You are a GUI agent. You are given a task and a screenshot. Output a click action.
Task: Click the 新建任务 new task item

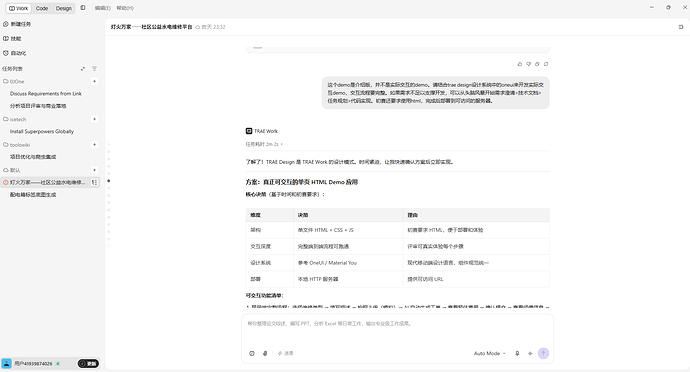coord(17,24)
